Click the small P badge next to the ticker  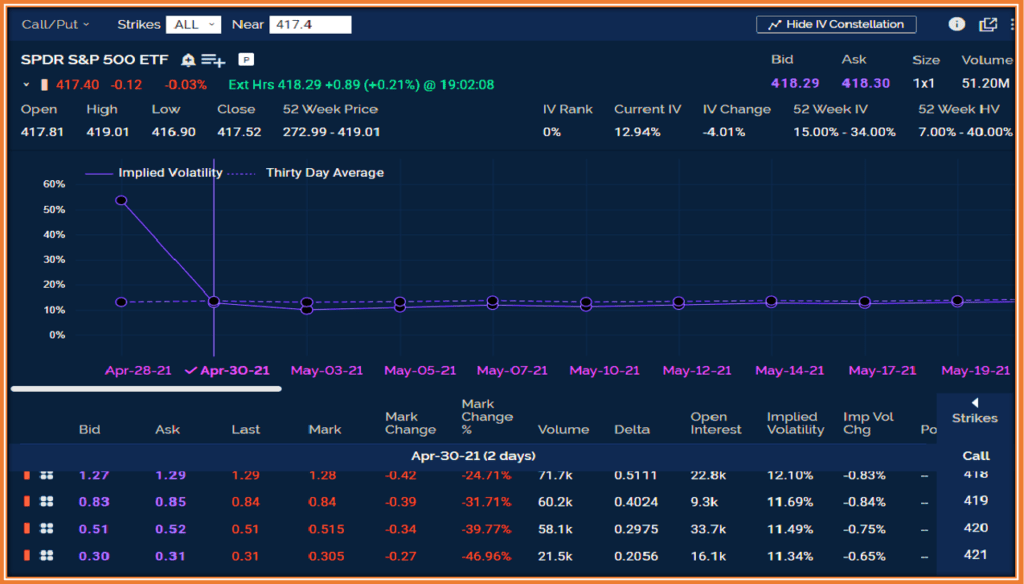(246, 60)
